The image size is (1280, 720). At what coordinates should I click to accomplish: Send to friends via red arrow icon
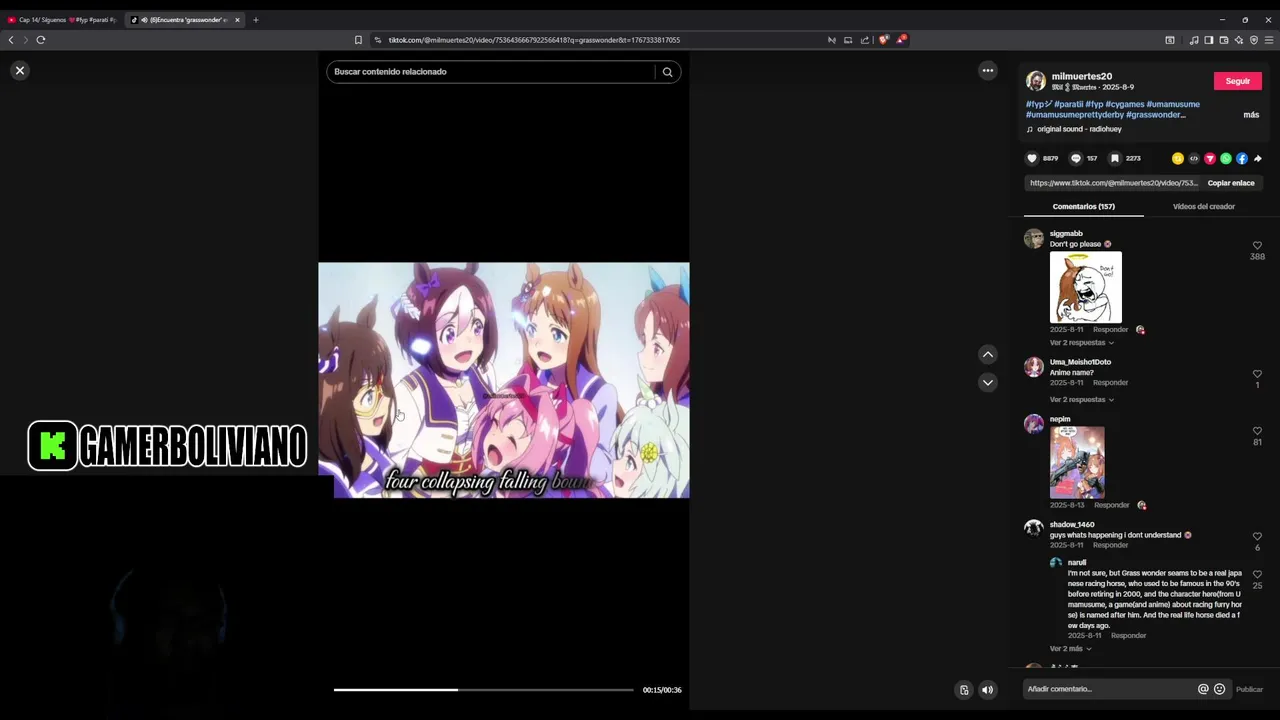coord(1210,158)
